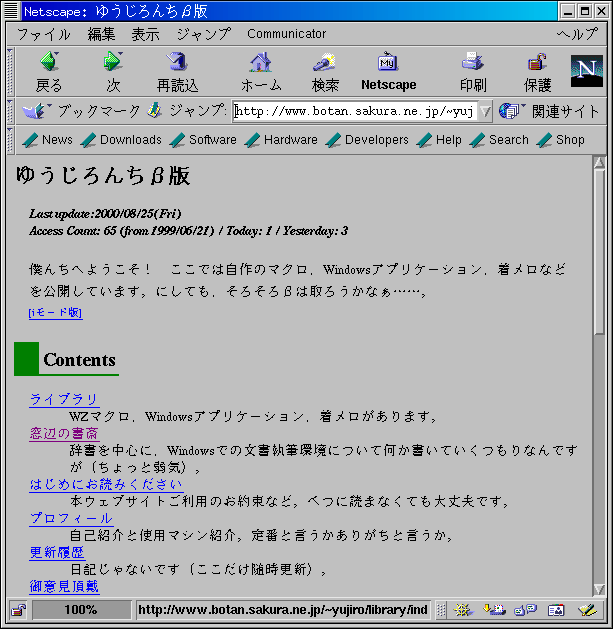
Task: Click the vertical scrollbar down arrow
Action: [x=599, y=589]
